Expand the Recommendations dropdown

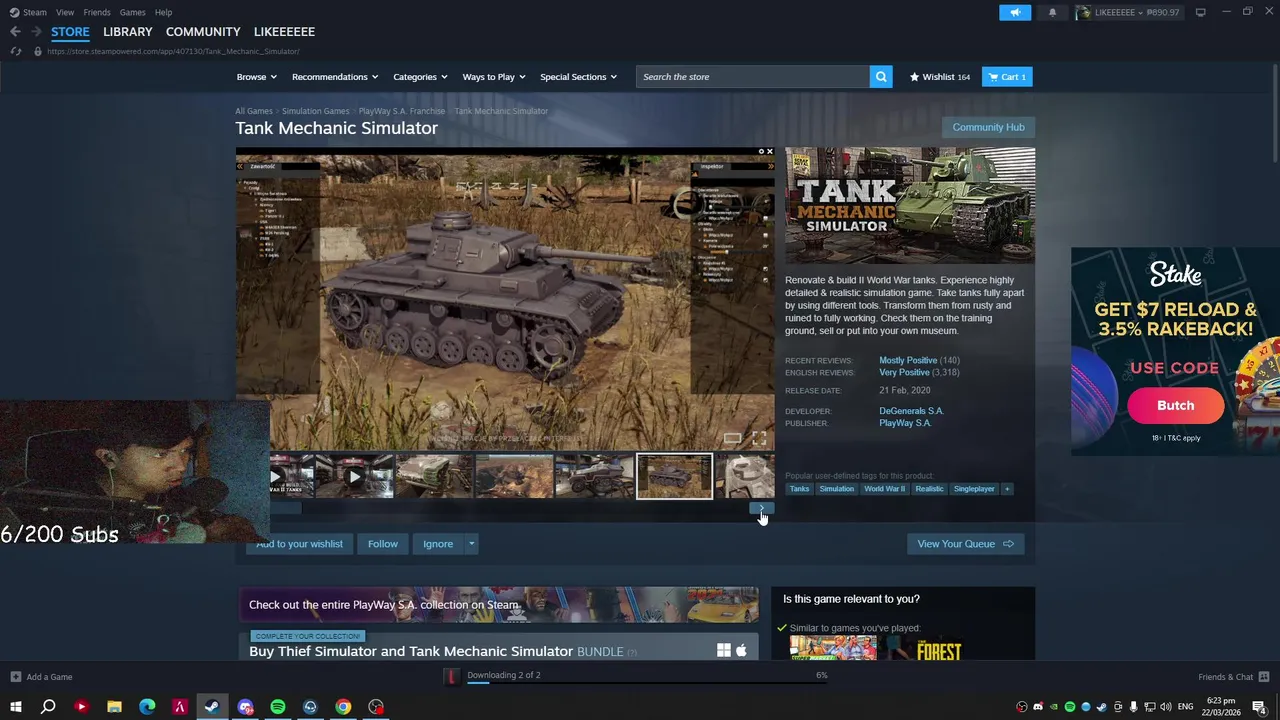tap(335, 77)
